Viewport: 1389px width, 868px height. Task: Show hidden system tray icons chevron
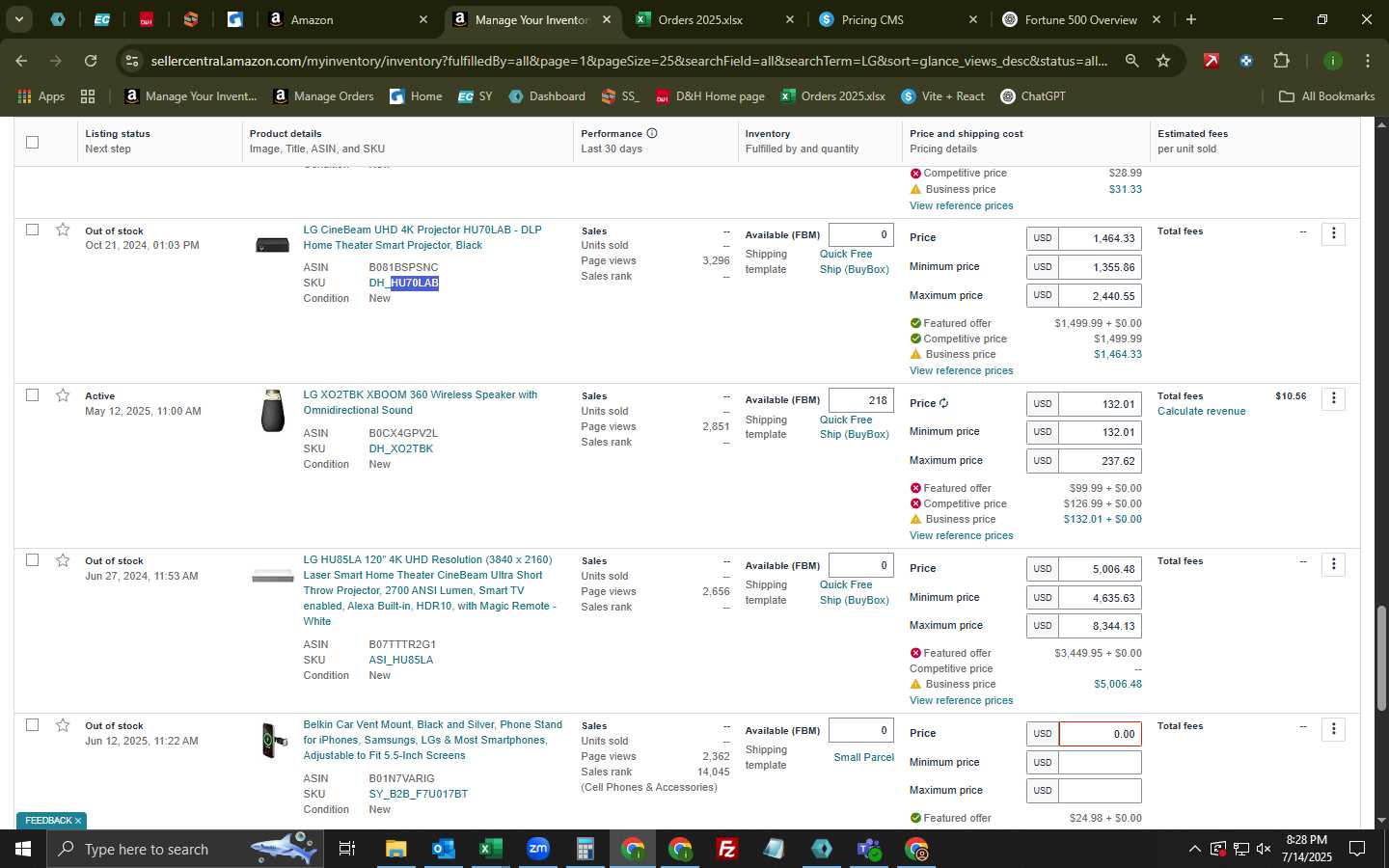(1194, 849)
